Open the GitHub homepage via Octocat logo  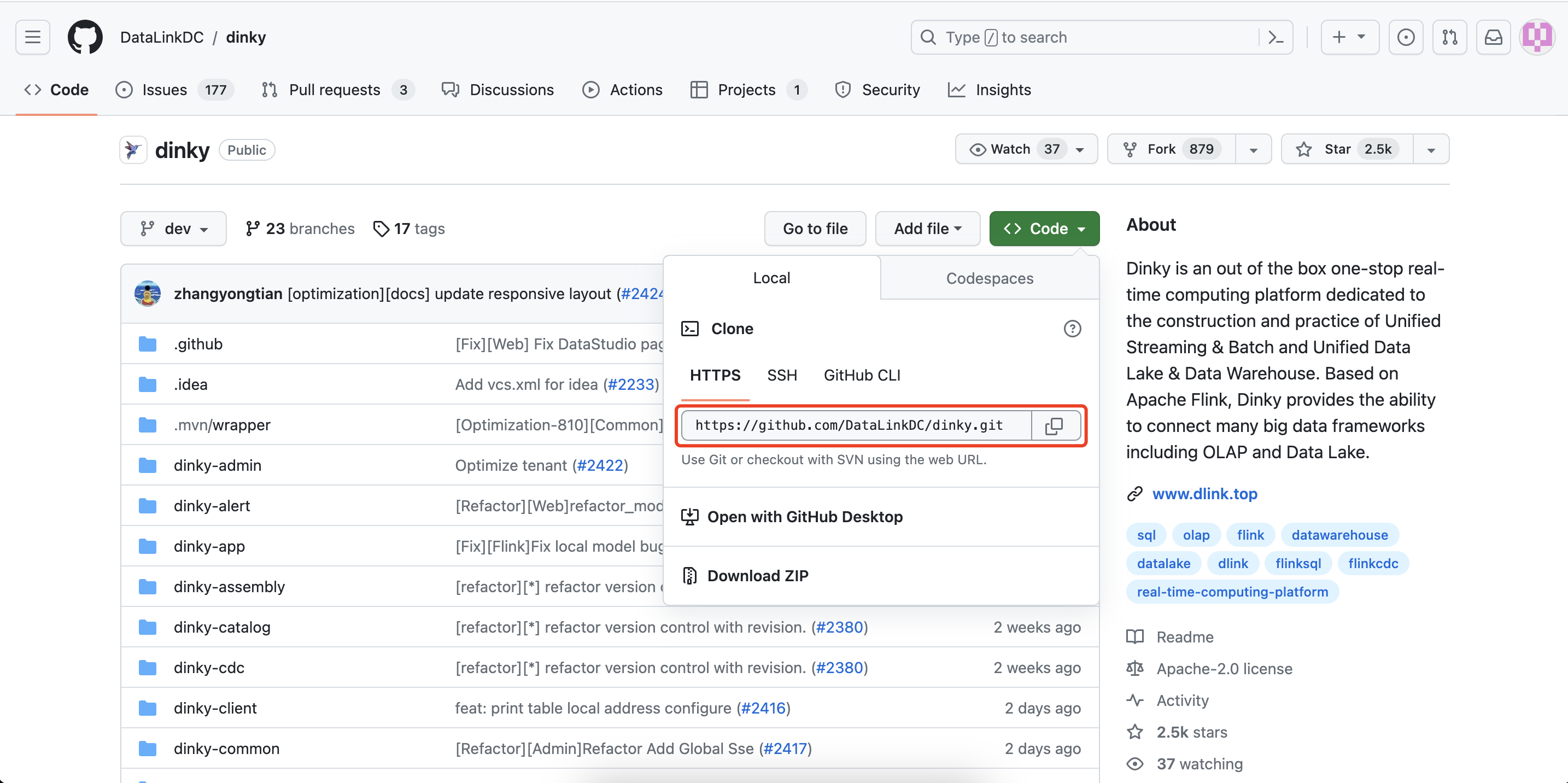pyautogui.click(x=85, y=37)
